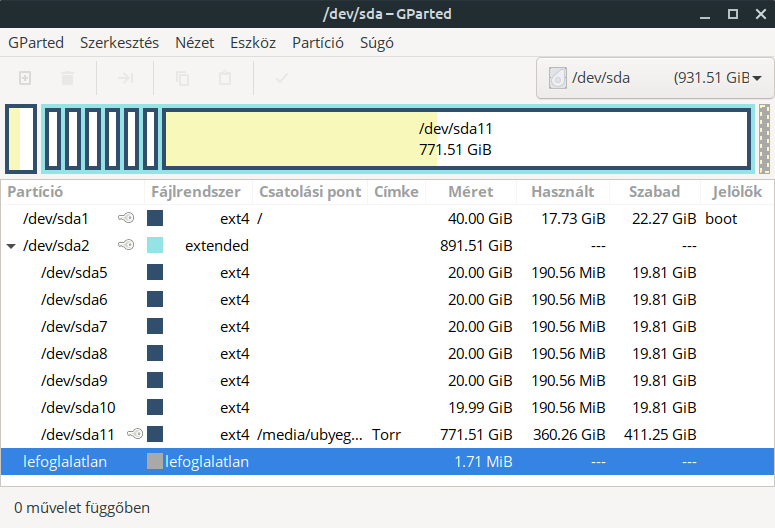Image resolution: width=775 pixels, height=528 pixels.
Task: Maximize the GParted window
Action: point(733,14)
